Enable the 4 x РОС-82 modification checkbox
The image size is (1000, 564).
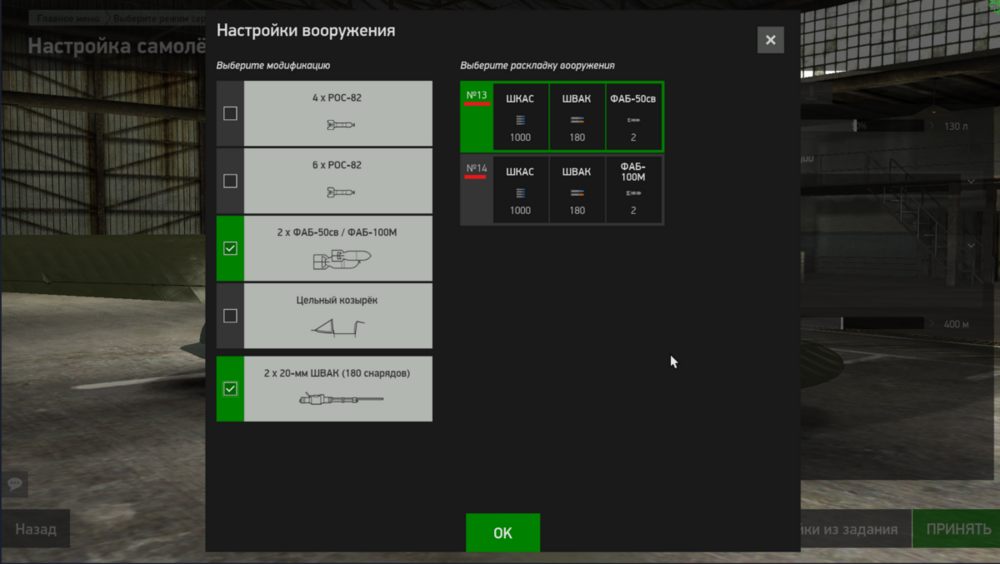[x=230, y=114]
